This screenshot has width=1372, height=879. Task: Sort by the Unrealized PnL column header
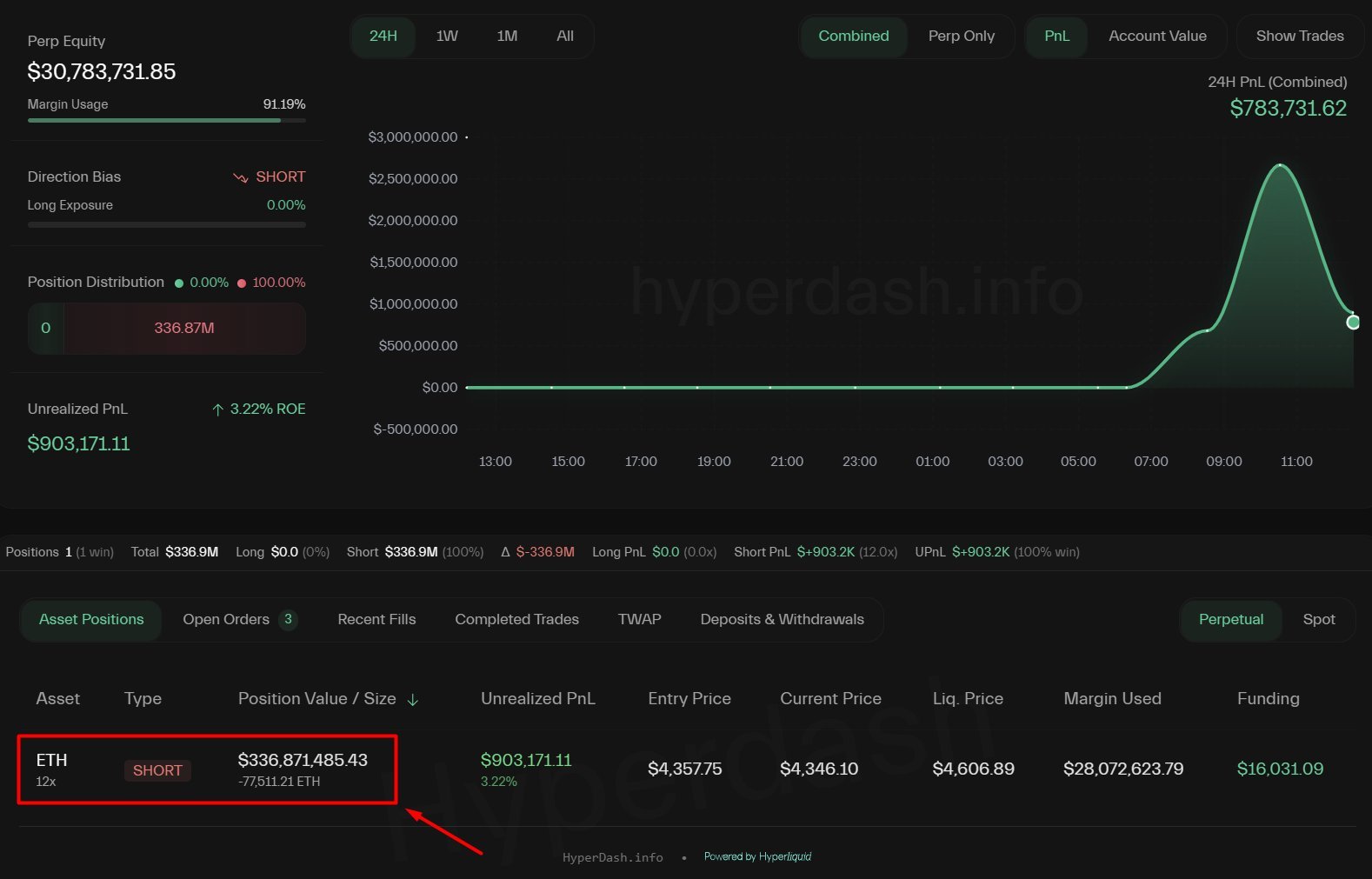pos(537,699)
